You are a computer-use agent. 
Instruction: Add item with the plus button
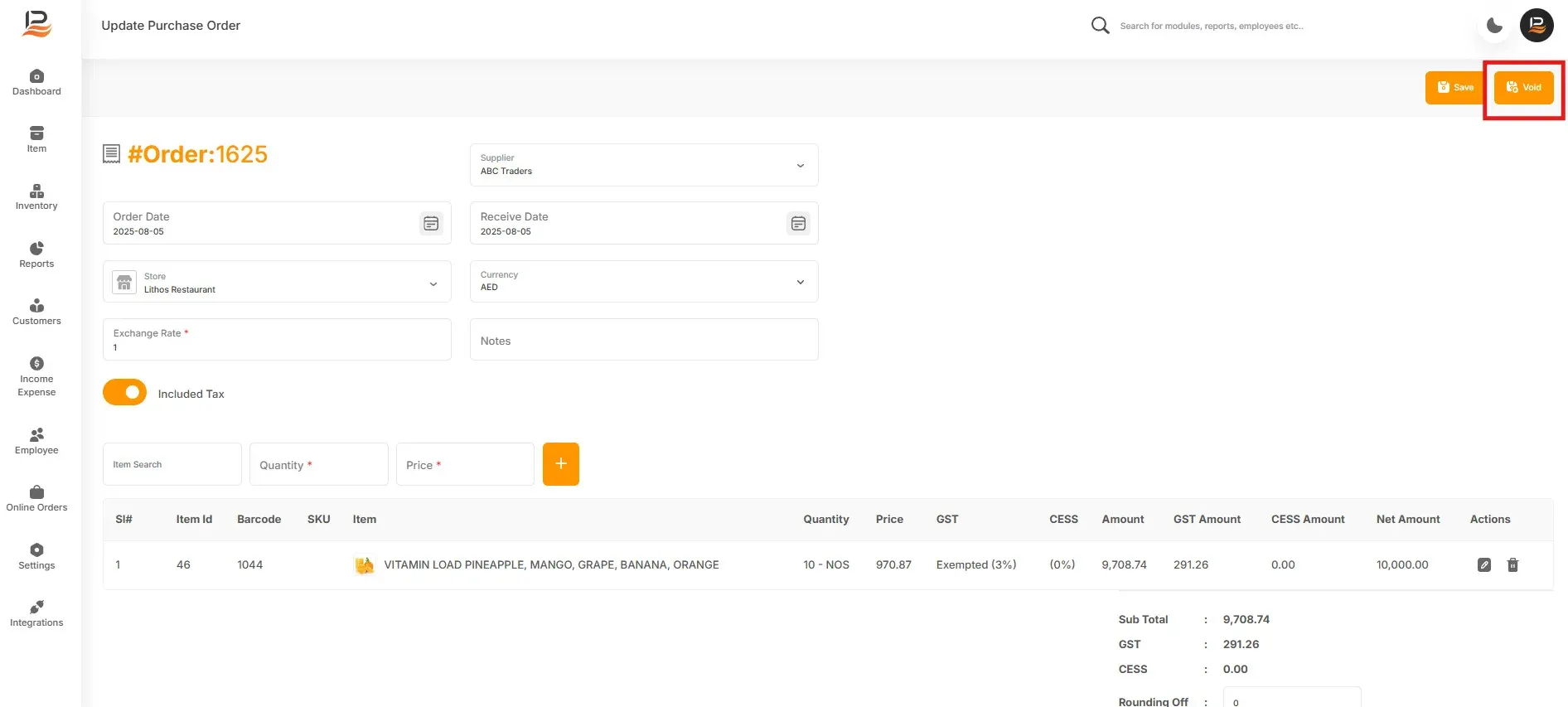(561, 464)
